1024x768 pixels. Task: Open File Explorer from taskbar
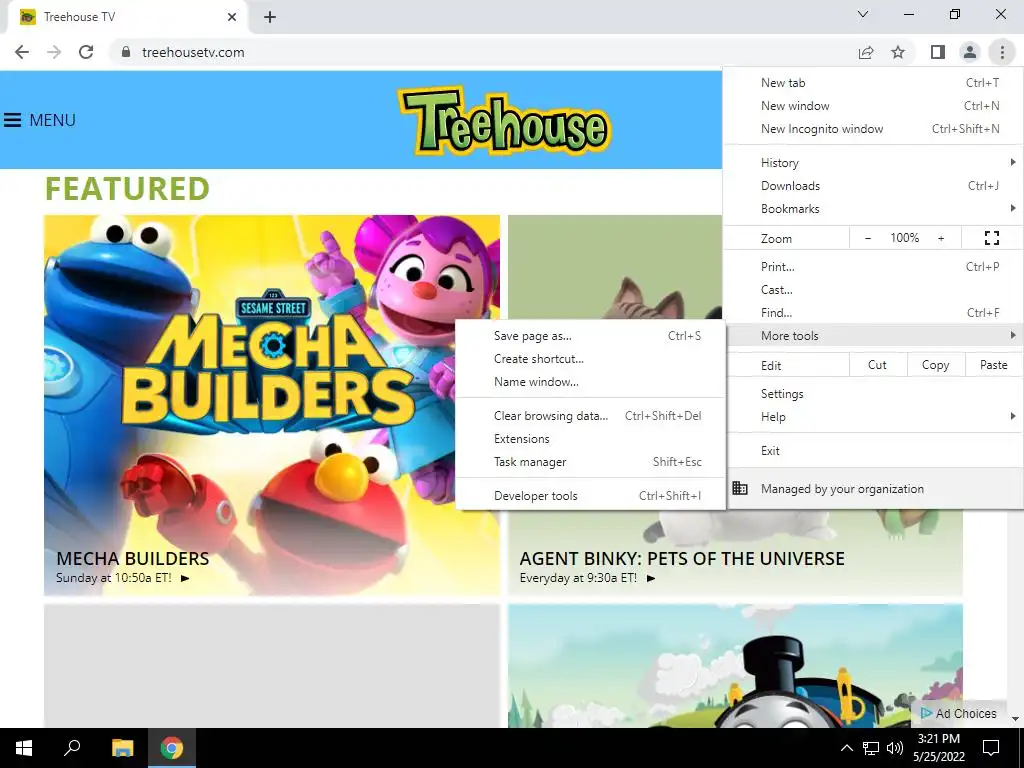(x=122, y=748)
